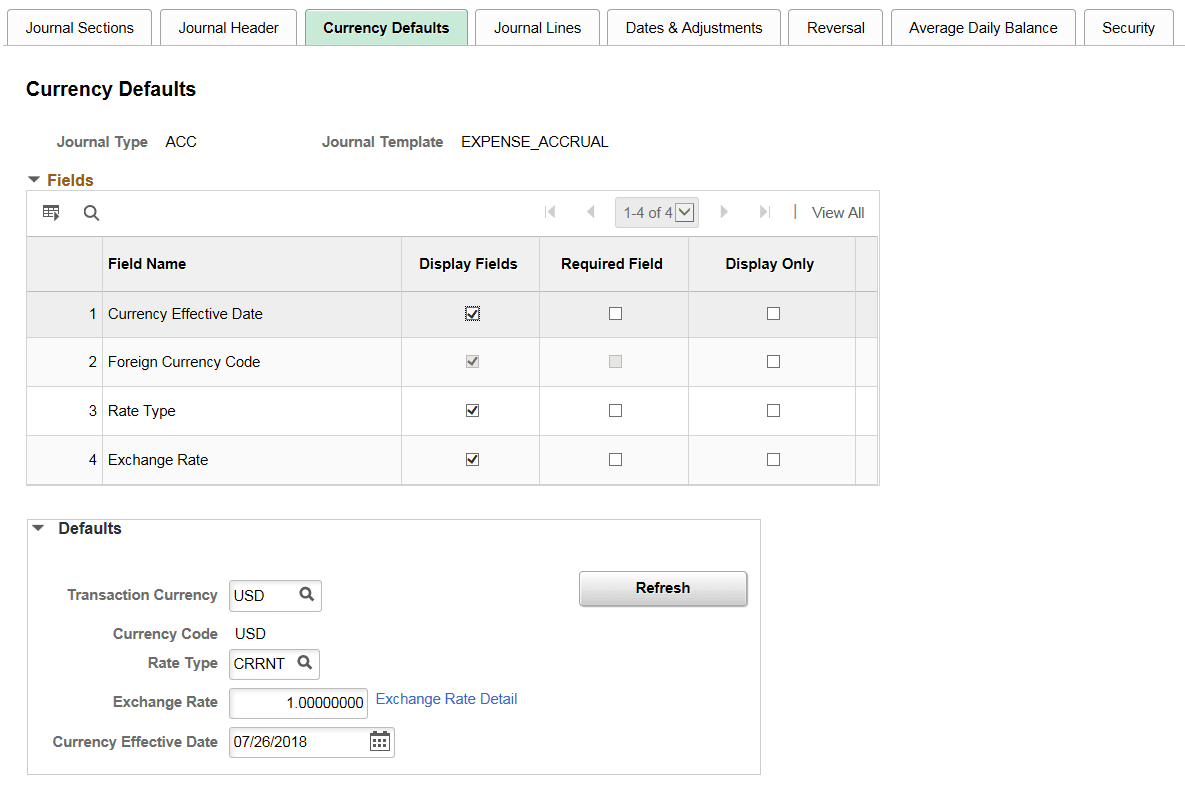Image resolution: width=1185 pixels, height=786 pixels.
Task: Enable Display Only for Currency Effective Date
Action: (772, 313)
